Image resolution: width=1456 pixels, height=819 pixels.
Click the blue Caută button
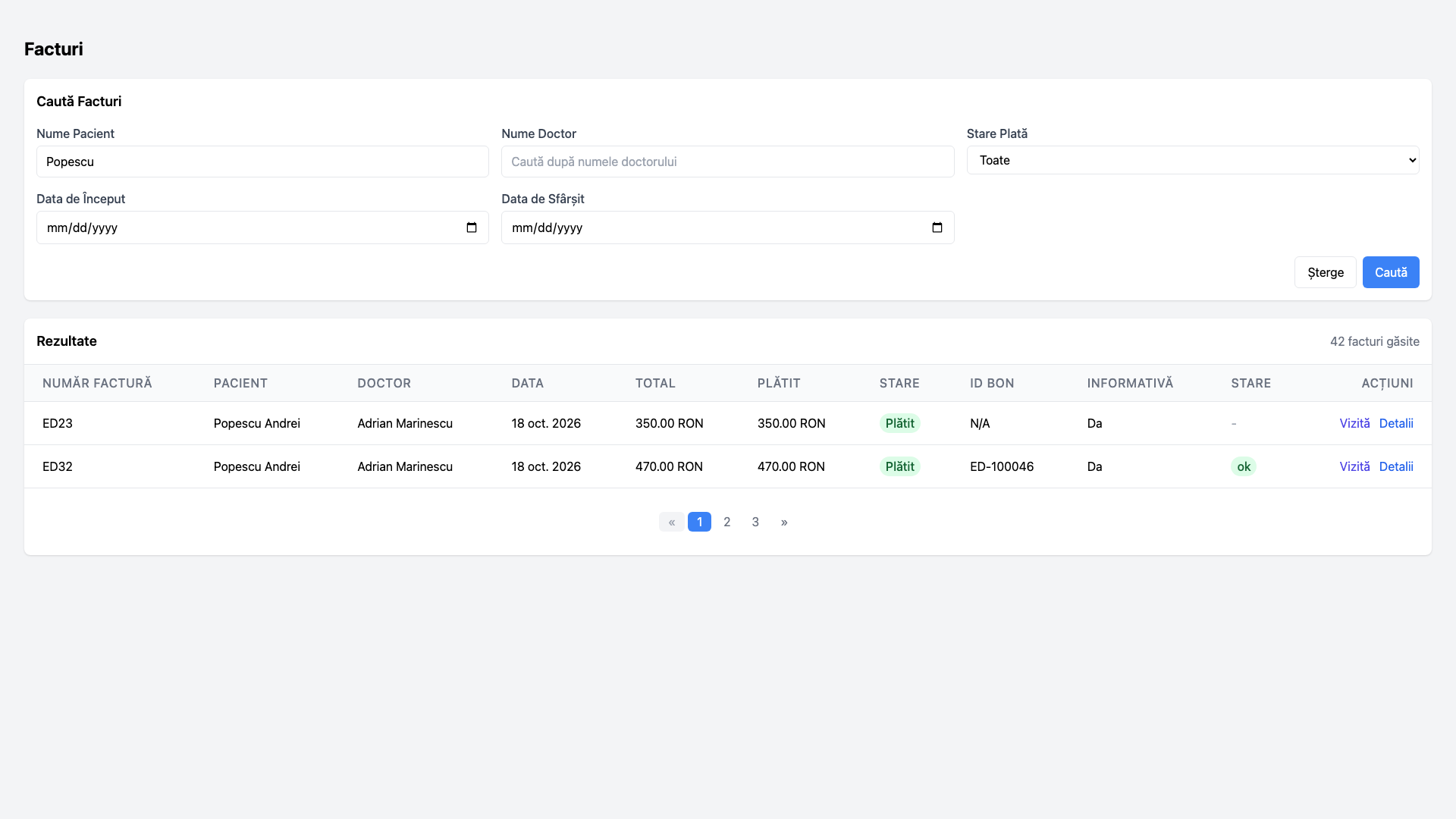(x=1391, y=272)
